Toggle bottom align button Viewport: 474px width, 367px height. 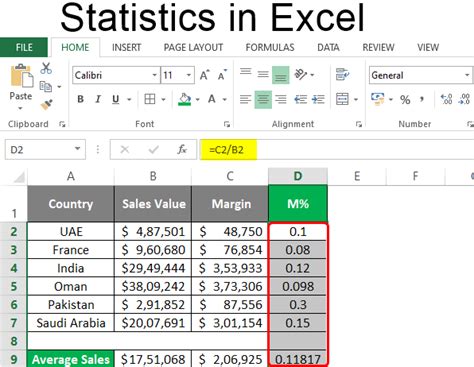pyautogui.click(x=281, y=75)
